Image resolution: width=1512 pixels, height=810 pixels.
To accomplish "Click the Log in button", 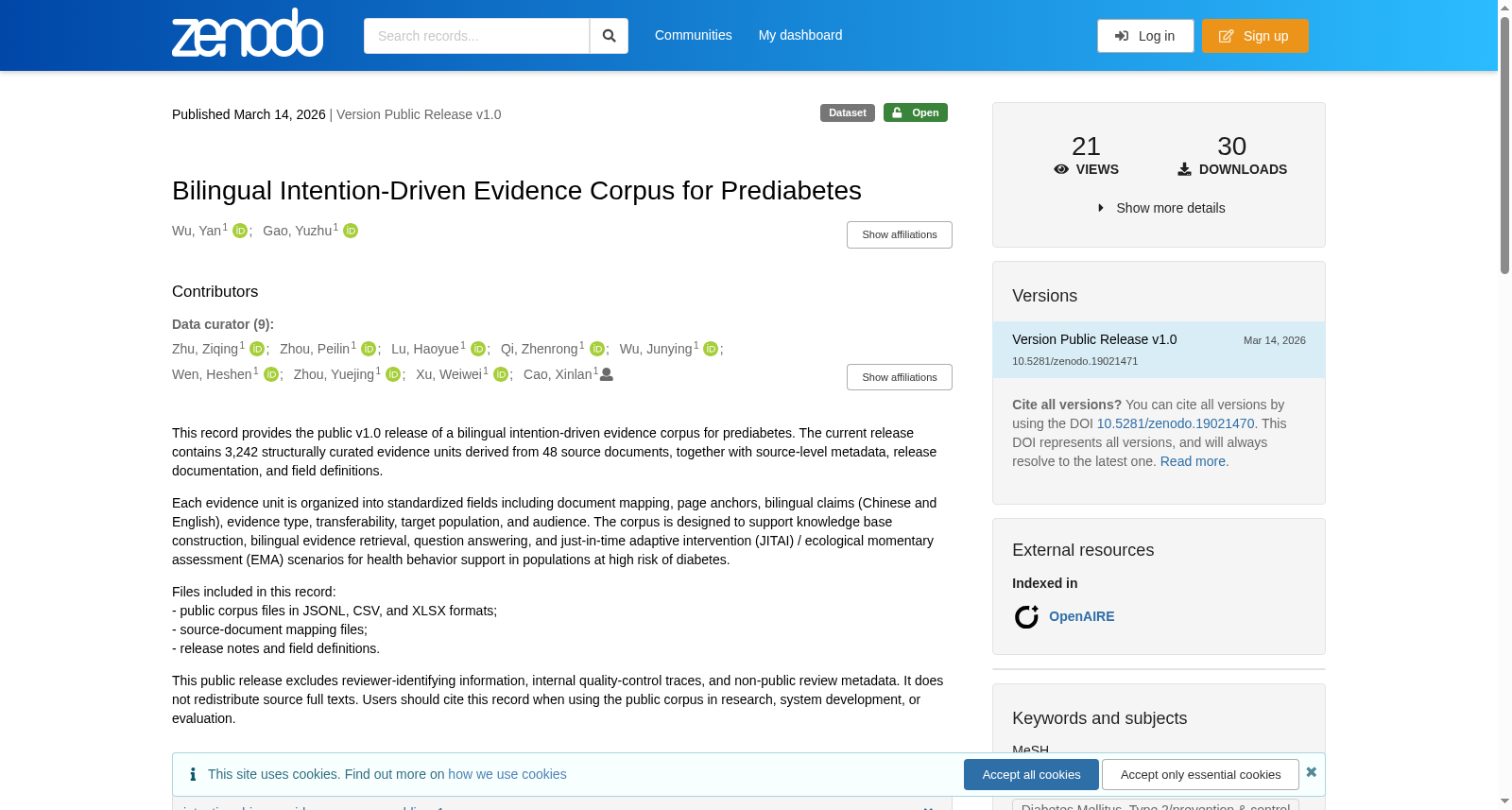I will (x=1145, y=36).
